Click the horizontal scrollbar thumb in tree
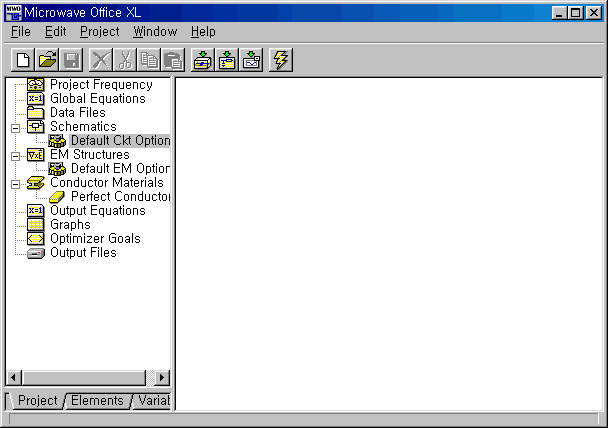Image resolution: width=608 pixels, height=428 pixels. (x=84, y=378)
